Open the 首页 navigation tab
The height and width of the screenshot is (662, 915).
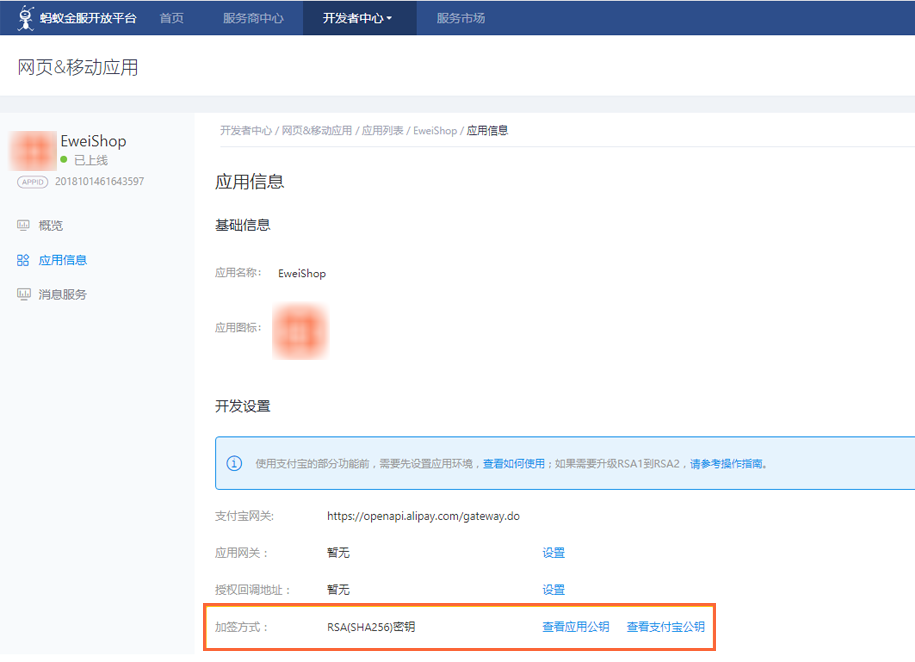172,18
